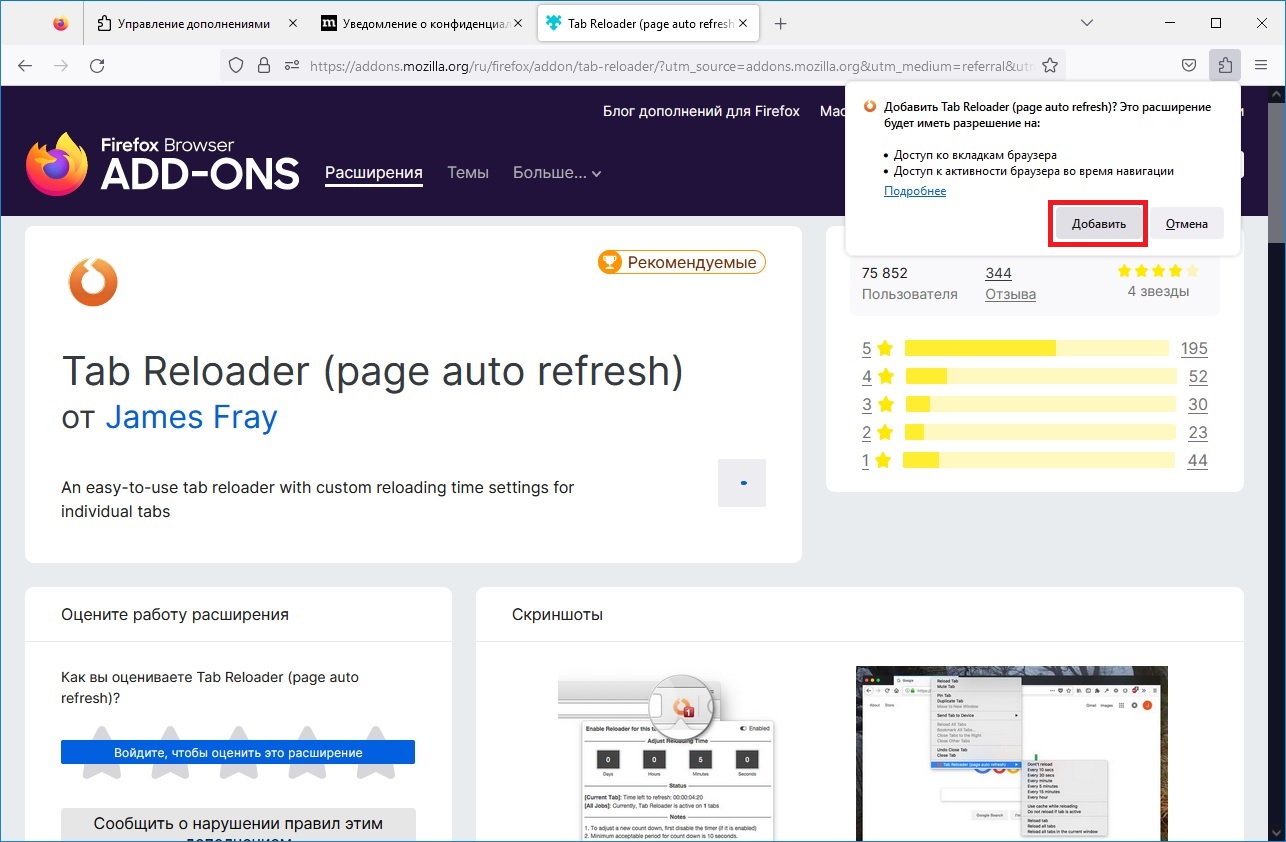Open the Расширения navigation item
The width and height of the screenshot is (1286, 842).
[374, 173]
